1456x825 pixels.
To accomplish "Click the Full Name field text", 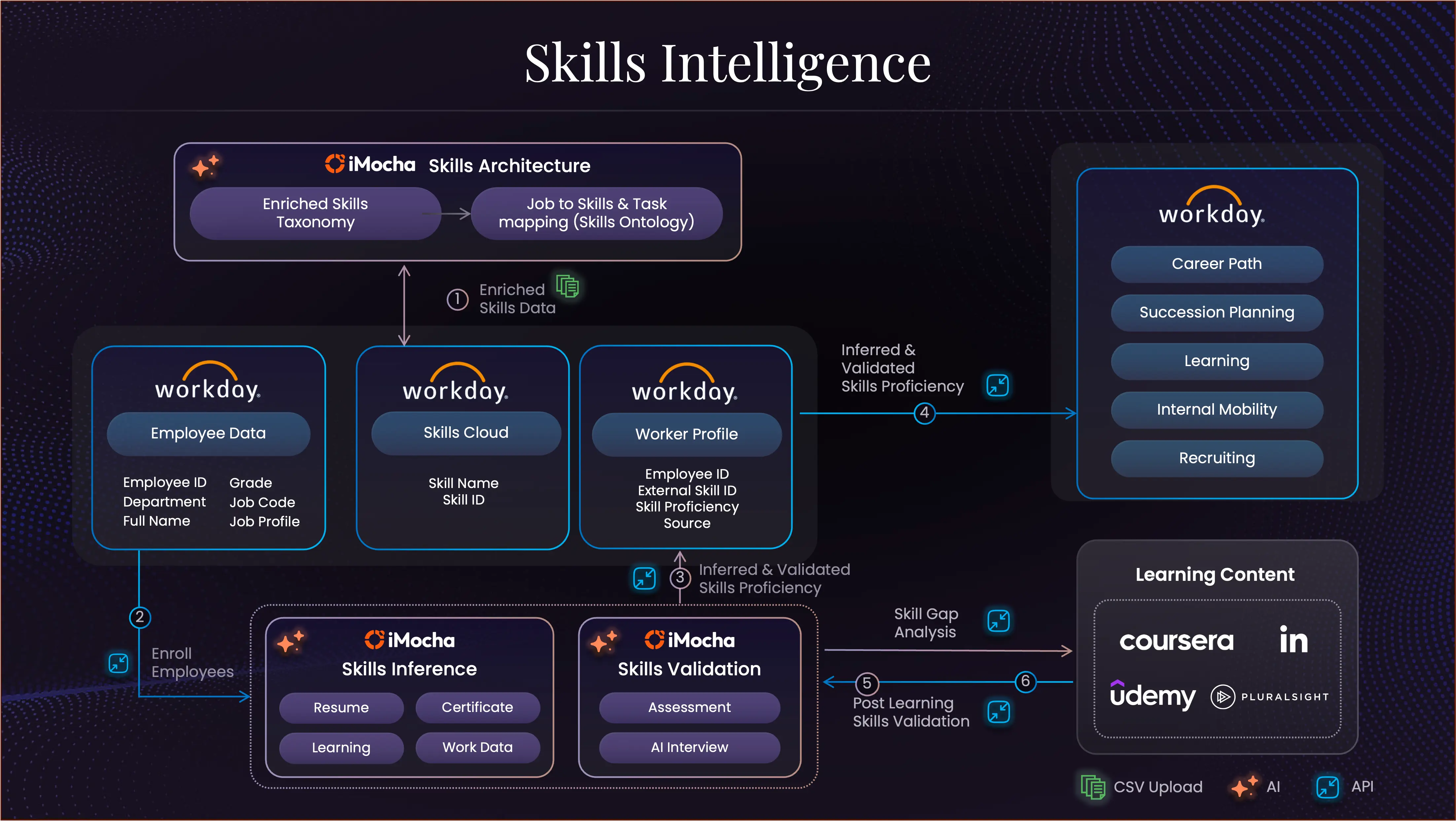I will coord(156,522).
